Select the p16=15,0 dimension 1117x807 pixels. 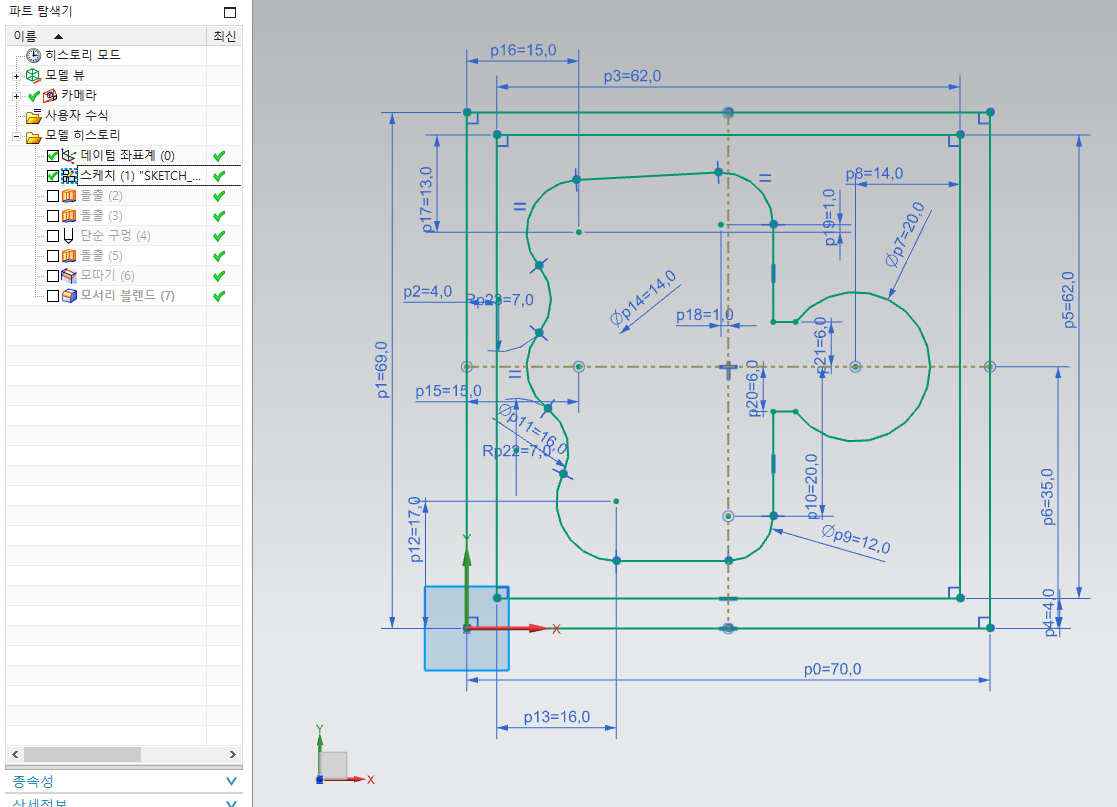pos(523,50)
